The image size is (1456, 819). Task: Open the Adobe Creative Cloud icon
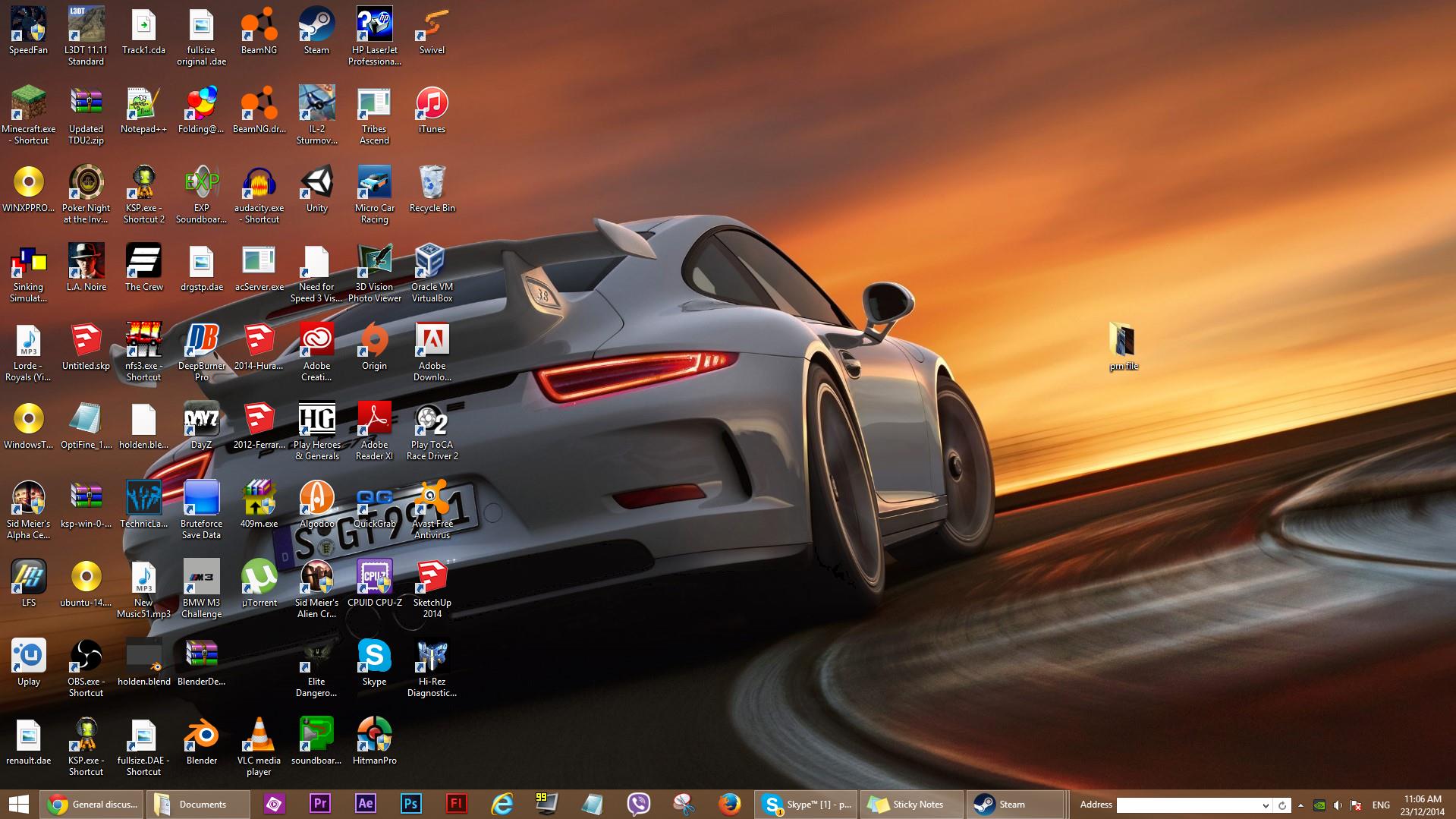tap(316, 353)
